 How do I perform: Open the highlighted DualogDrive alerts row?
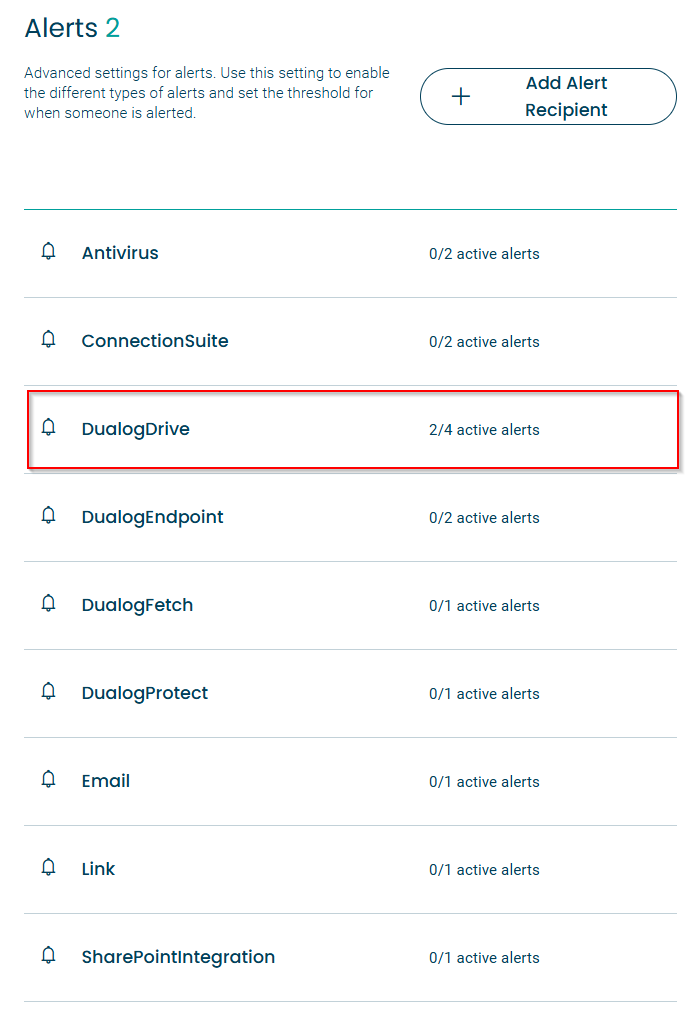click(x=353, y=429)
